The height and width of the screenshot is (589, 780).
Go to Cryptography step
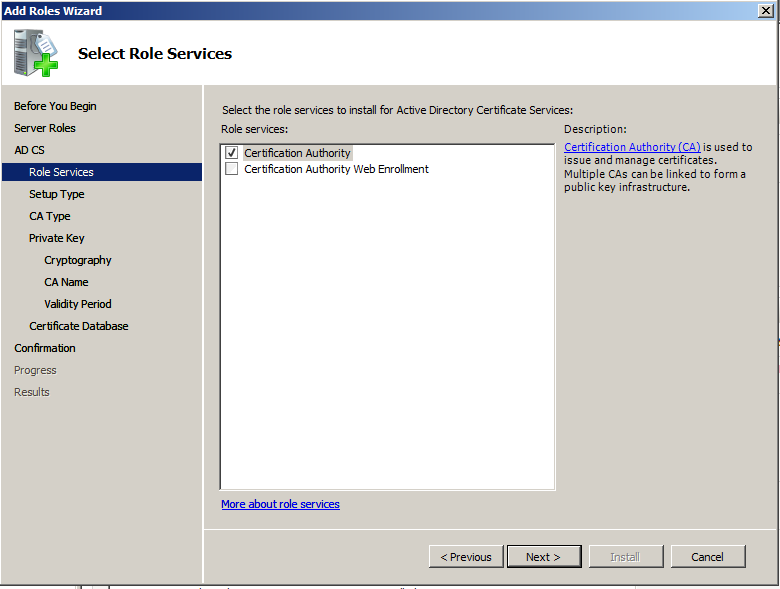click(78, 260)
